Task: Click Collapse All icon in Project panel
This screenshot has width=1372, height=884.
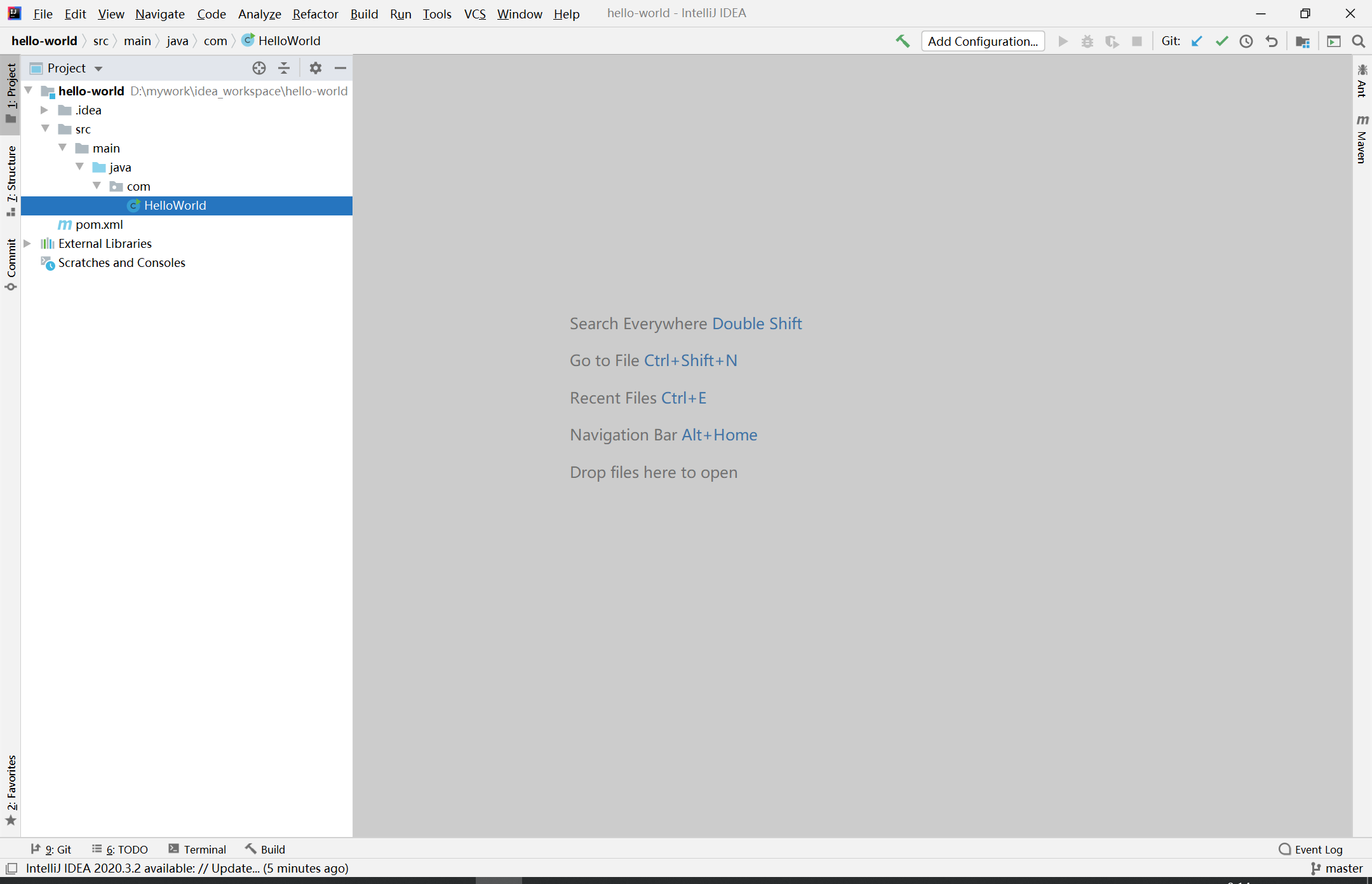Action: click(284, 68)
